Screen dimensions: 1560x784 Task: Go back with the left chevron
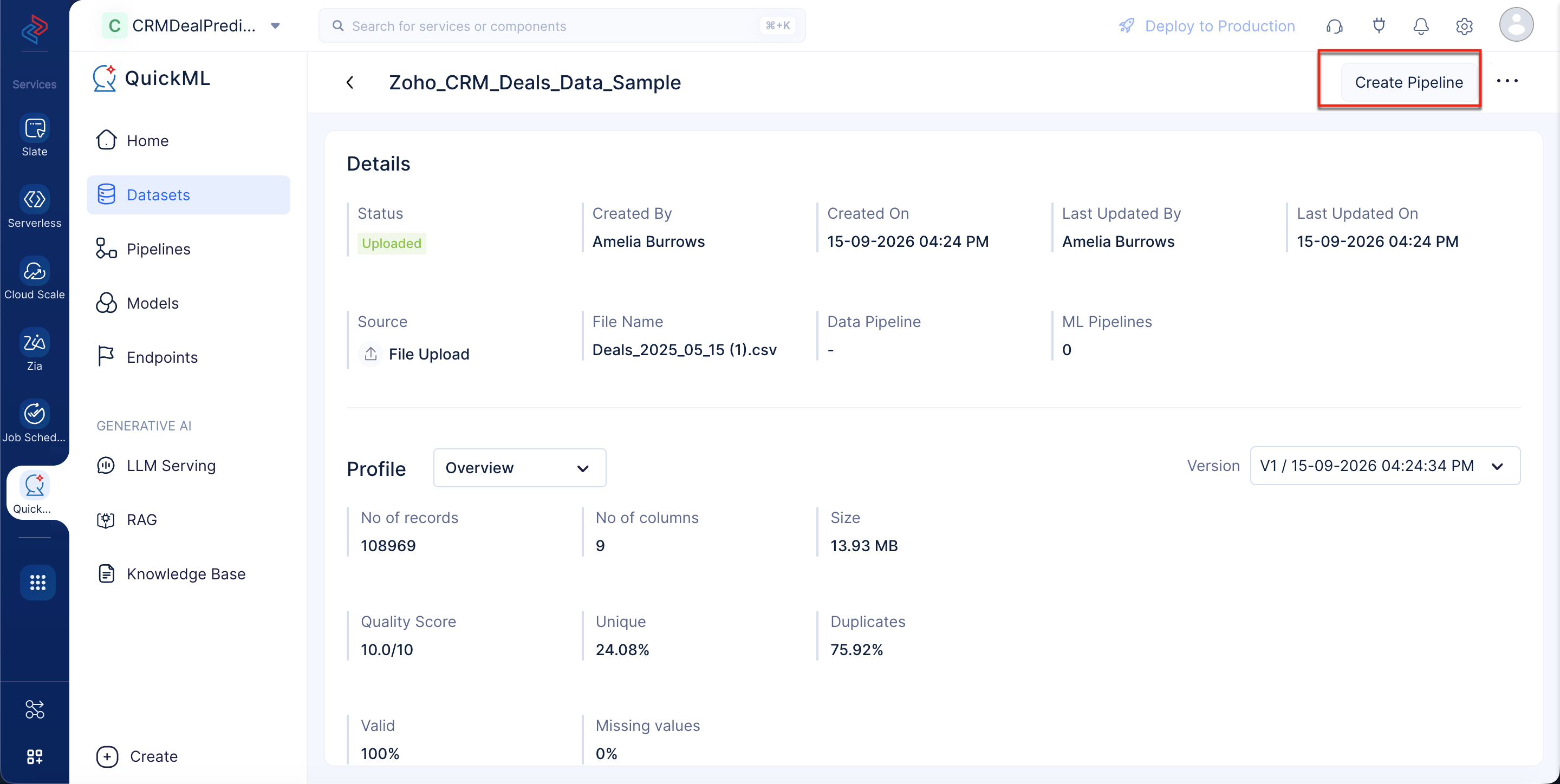(x=350, y=82)
